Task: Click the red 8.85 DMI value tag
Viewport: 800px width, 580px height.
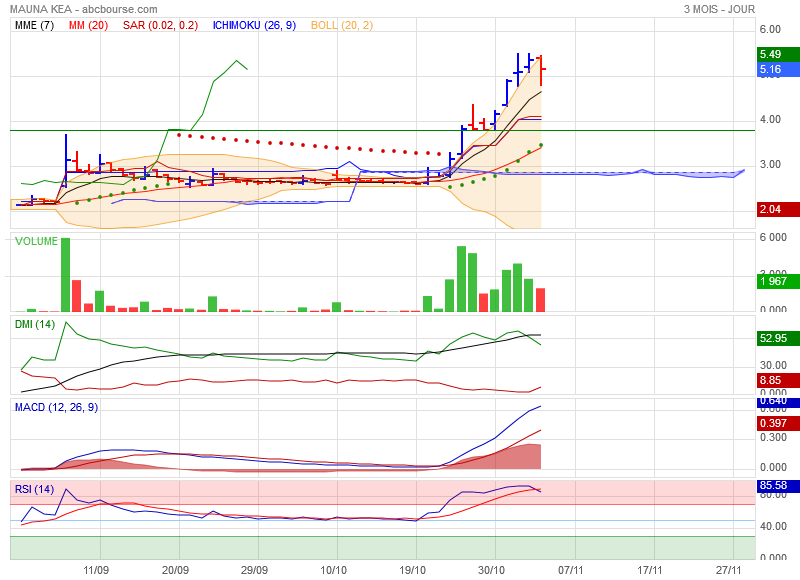Action: pos(779,380)
